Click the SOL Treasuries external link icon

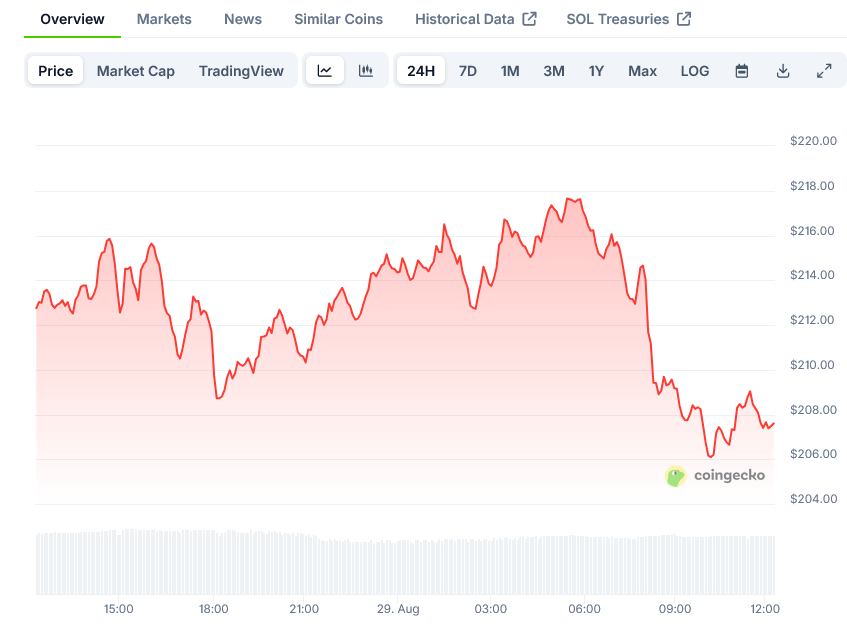(684, 19)
